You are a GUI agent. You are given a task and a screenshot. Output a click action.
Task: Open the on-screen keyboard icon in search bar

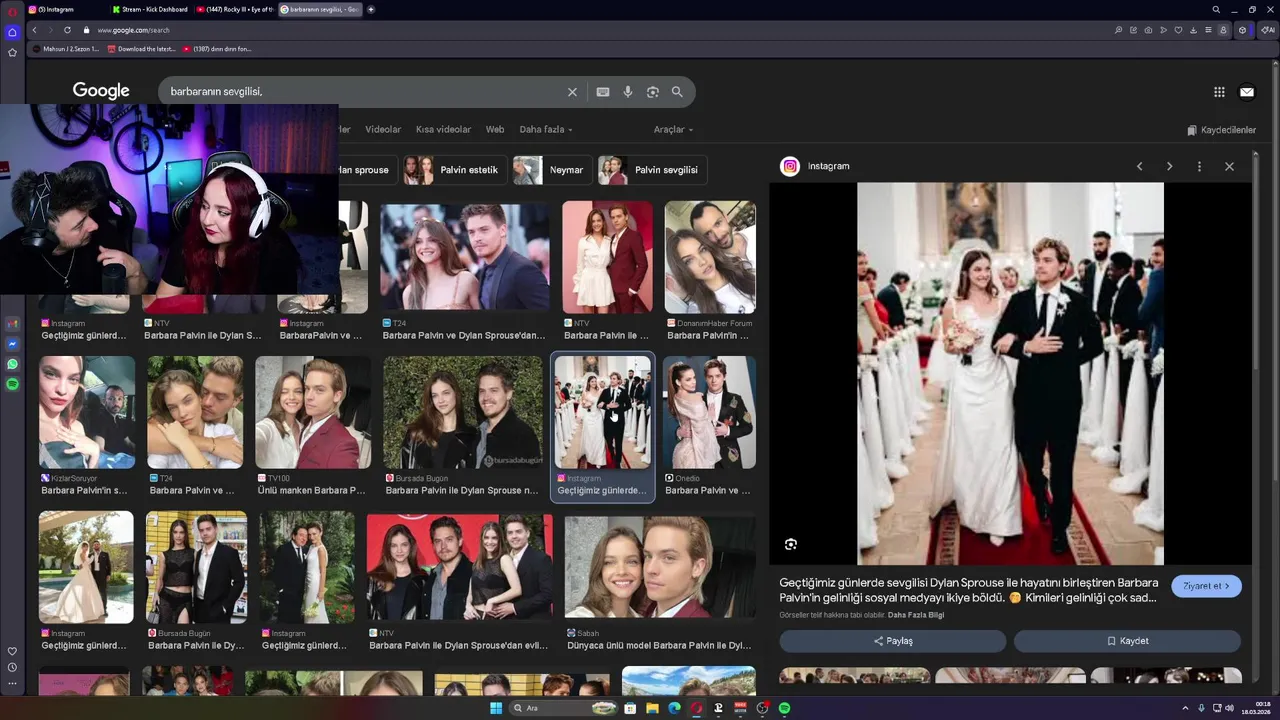pos(603,92)
